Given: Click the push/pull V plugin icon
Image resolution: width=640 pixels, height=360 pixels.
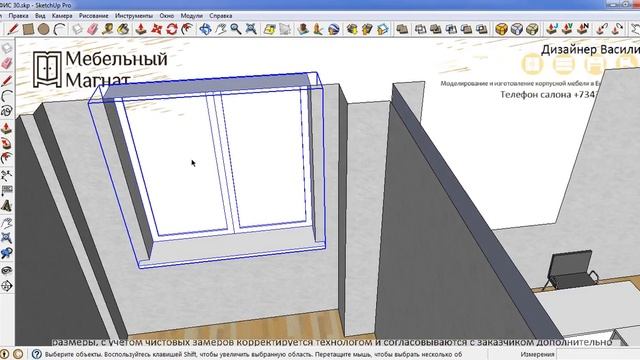Looking at the screenshot, I should point(567,29).
